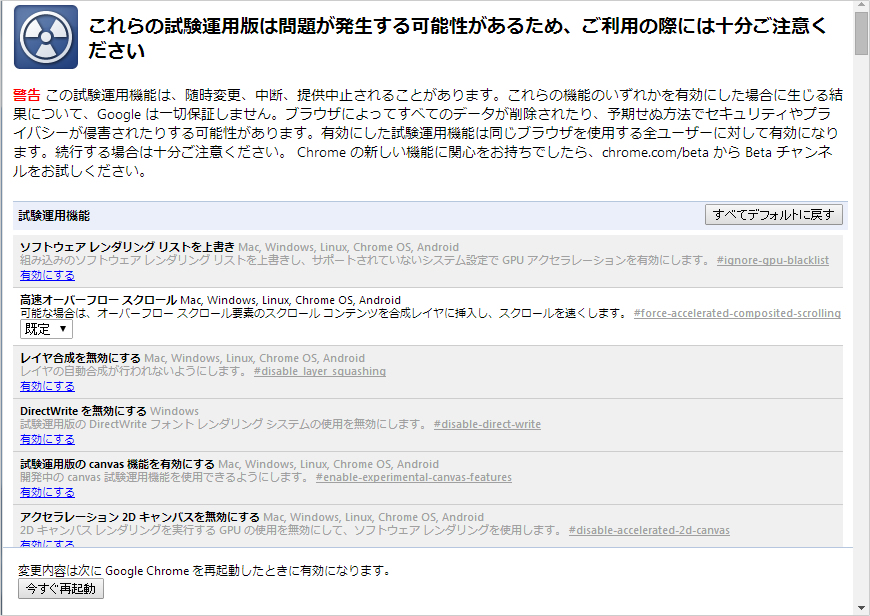Viewport: 870px width, 616px height.
Task: Open the 既定 dropdown for 高速オーバーフロー スクロール
Action: (47, 329)
